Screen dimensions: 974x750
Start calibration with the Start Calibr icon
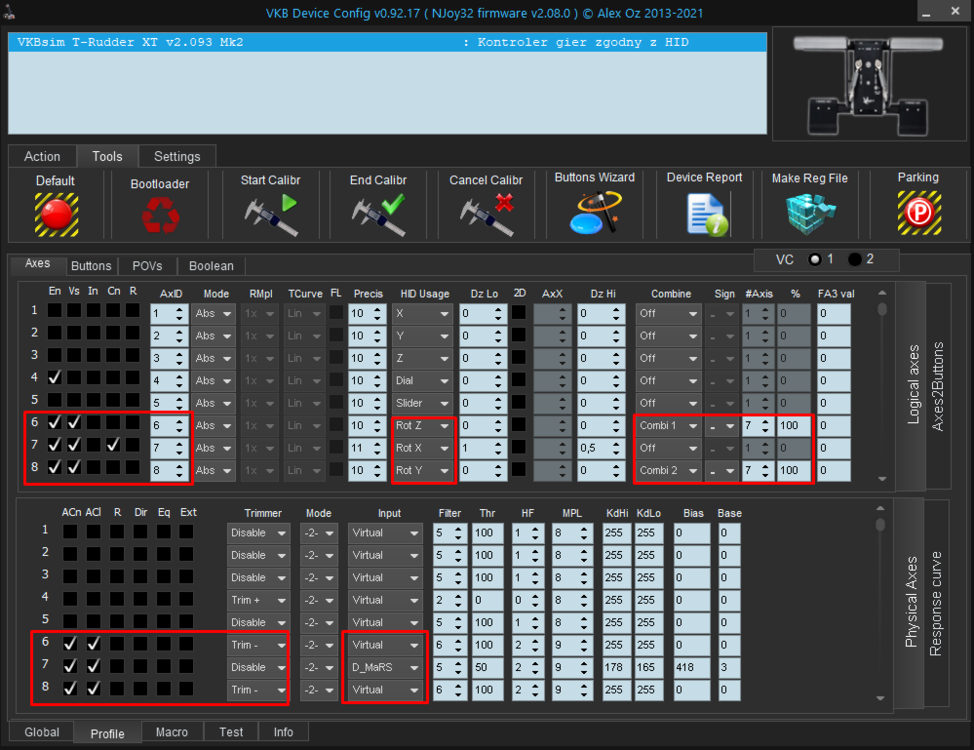coord(270,214)
